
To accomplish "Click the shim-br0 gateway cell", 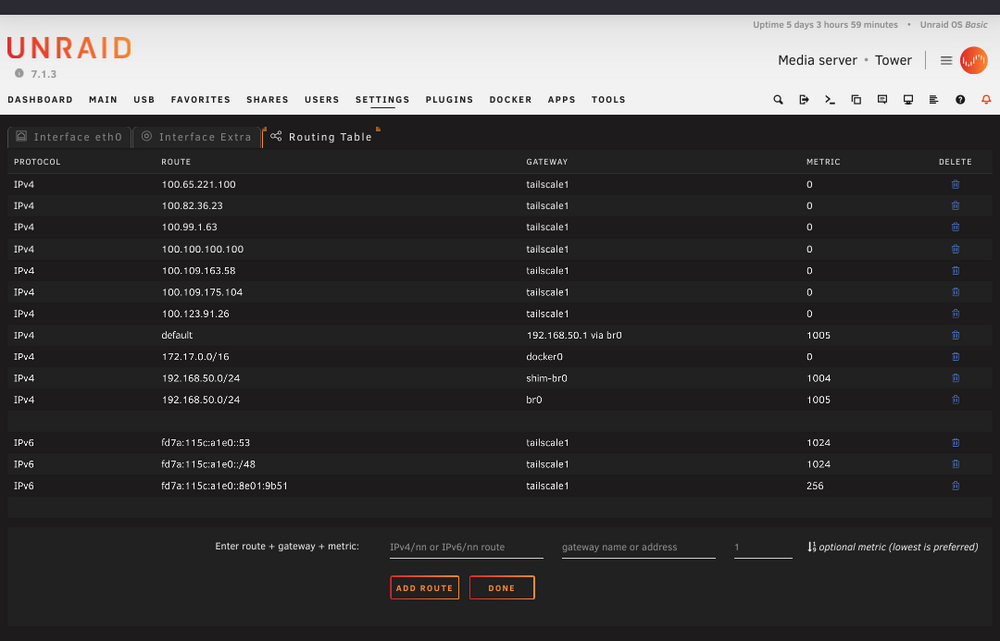I will point(547,378).
